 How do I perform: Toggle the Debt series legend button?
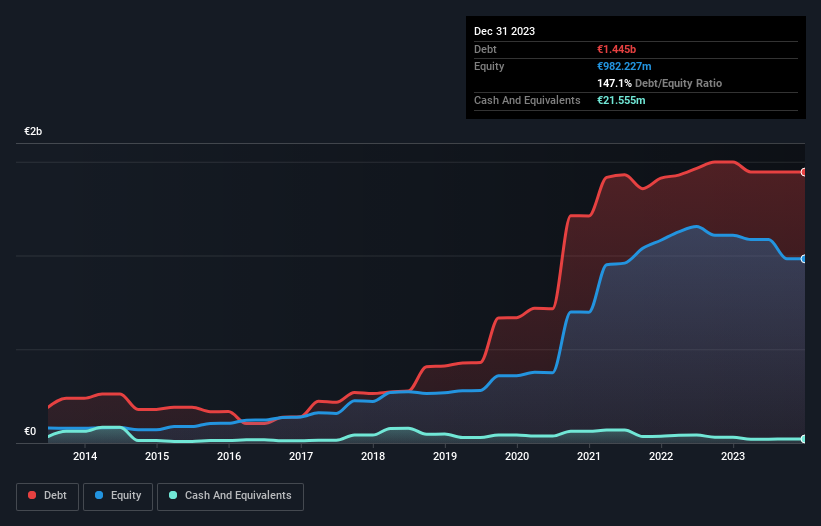tap(48, 496)
